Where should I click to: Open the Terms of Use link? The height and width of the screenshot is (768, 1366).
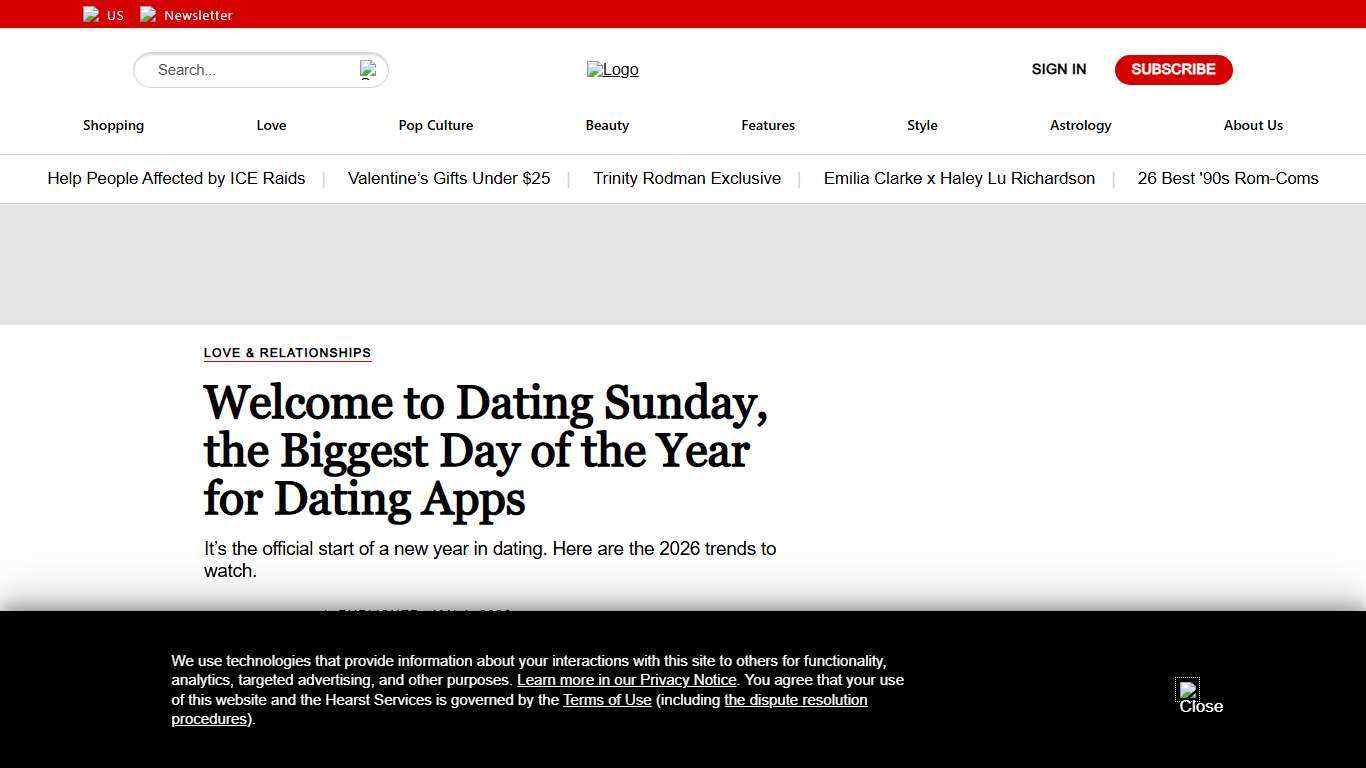[607, 699]
